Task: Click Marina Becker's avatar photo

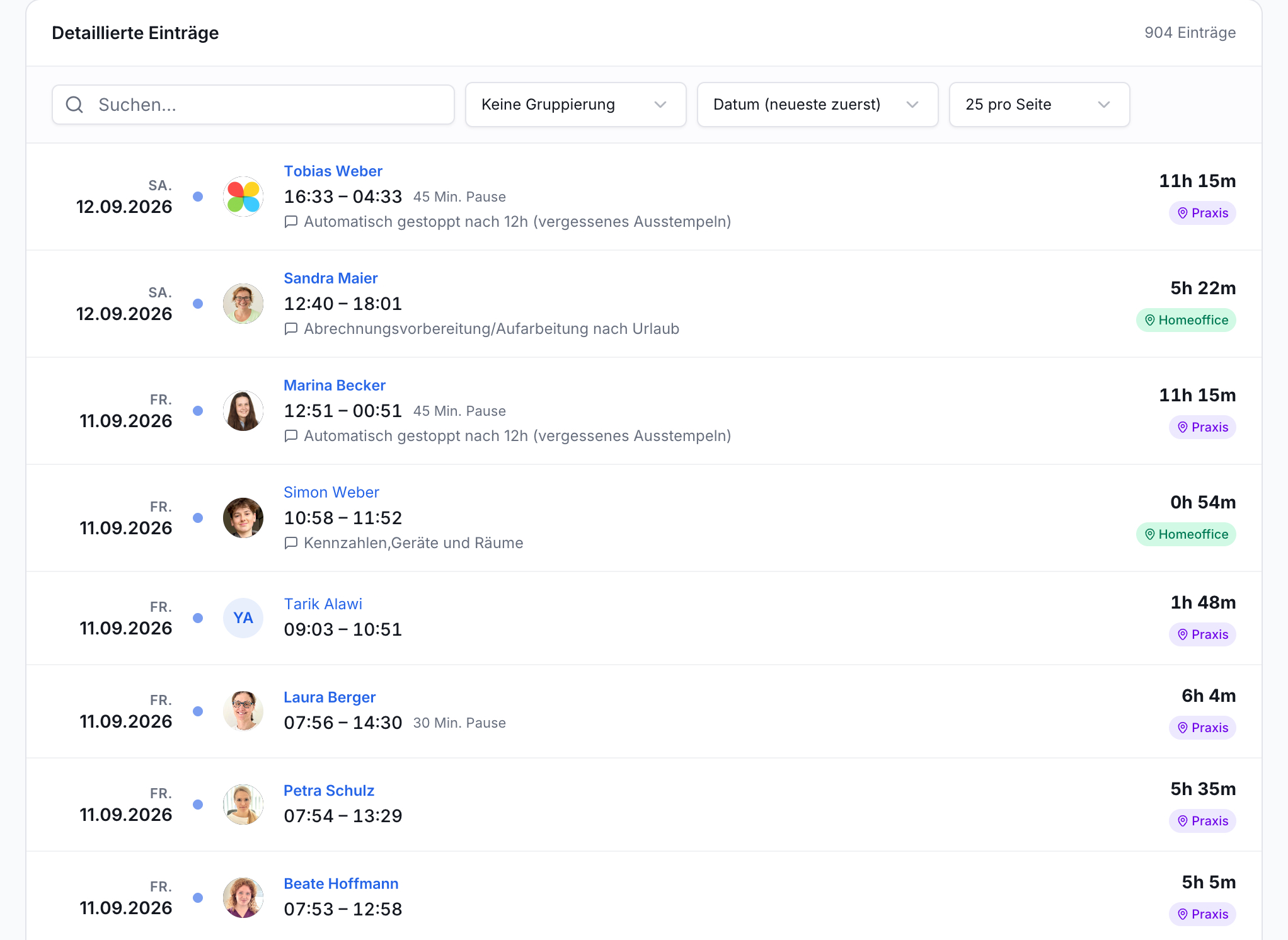Action: click(x=243, y=411)
